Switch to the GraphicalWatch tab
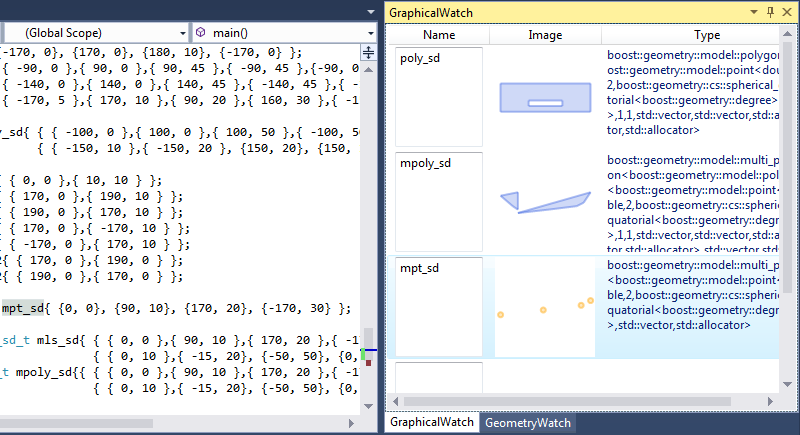800x435 pixels. [432, 422]
